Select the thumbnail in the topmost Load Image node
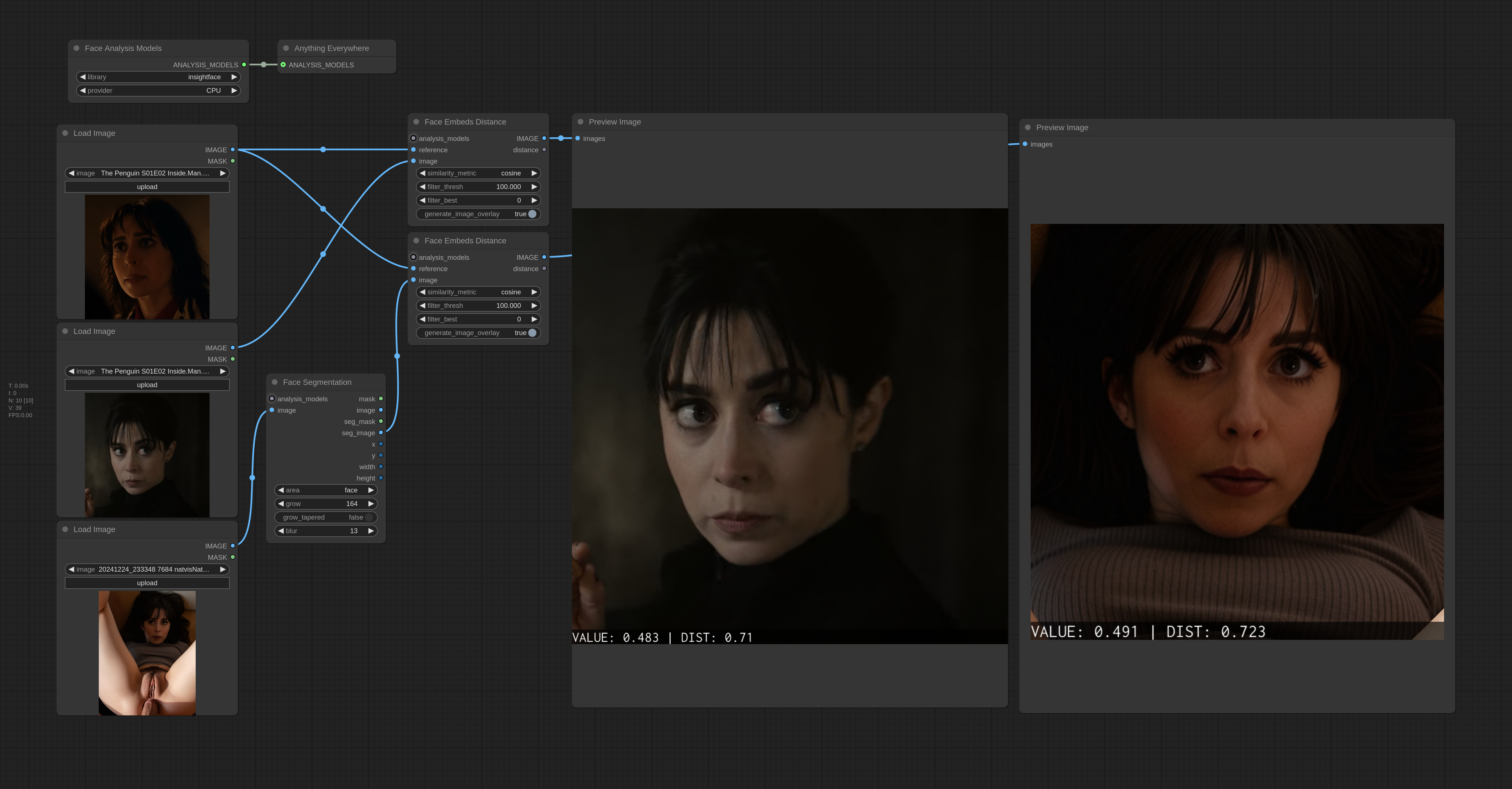The width and height of the screenshot is (1512, 789). 147,257
